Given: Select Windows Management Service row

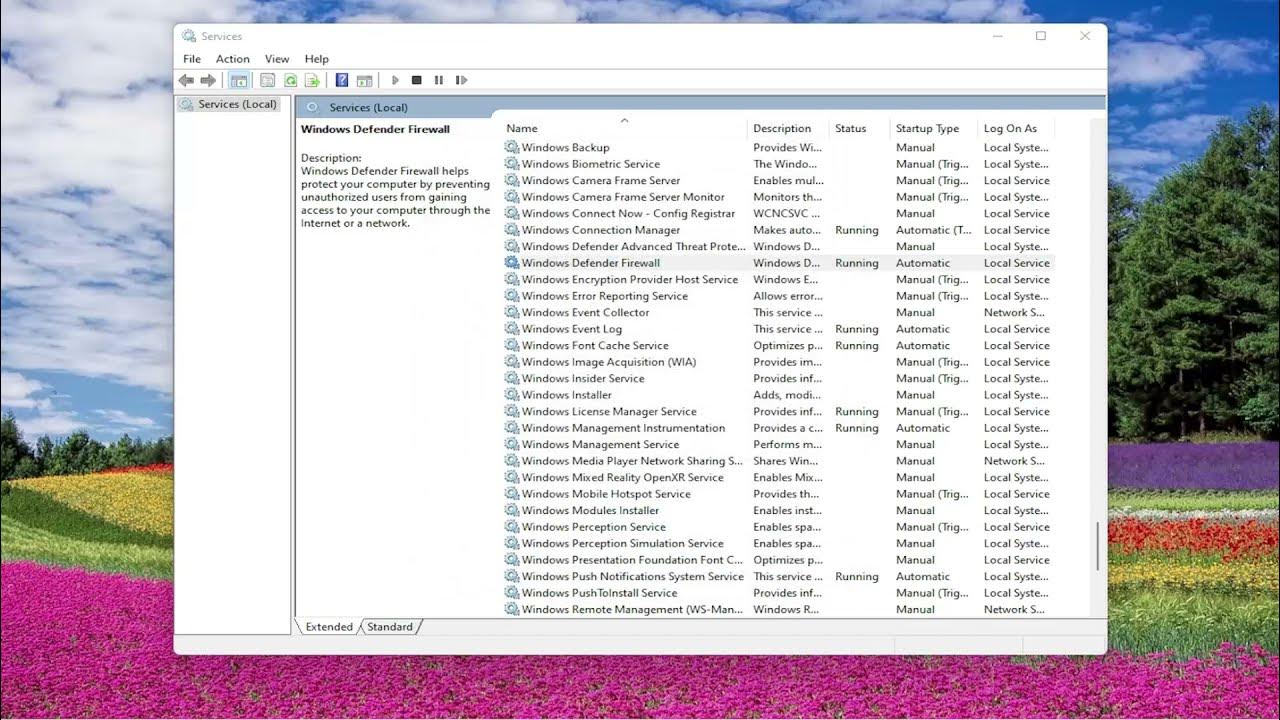Looking at the screenshot, I should 778,444.
